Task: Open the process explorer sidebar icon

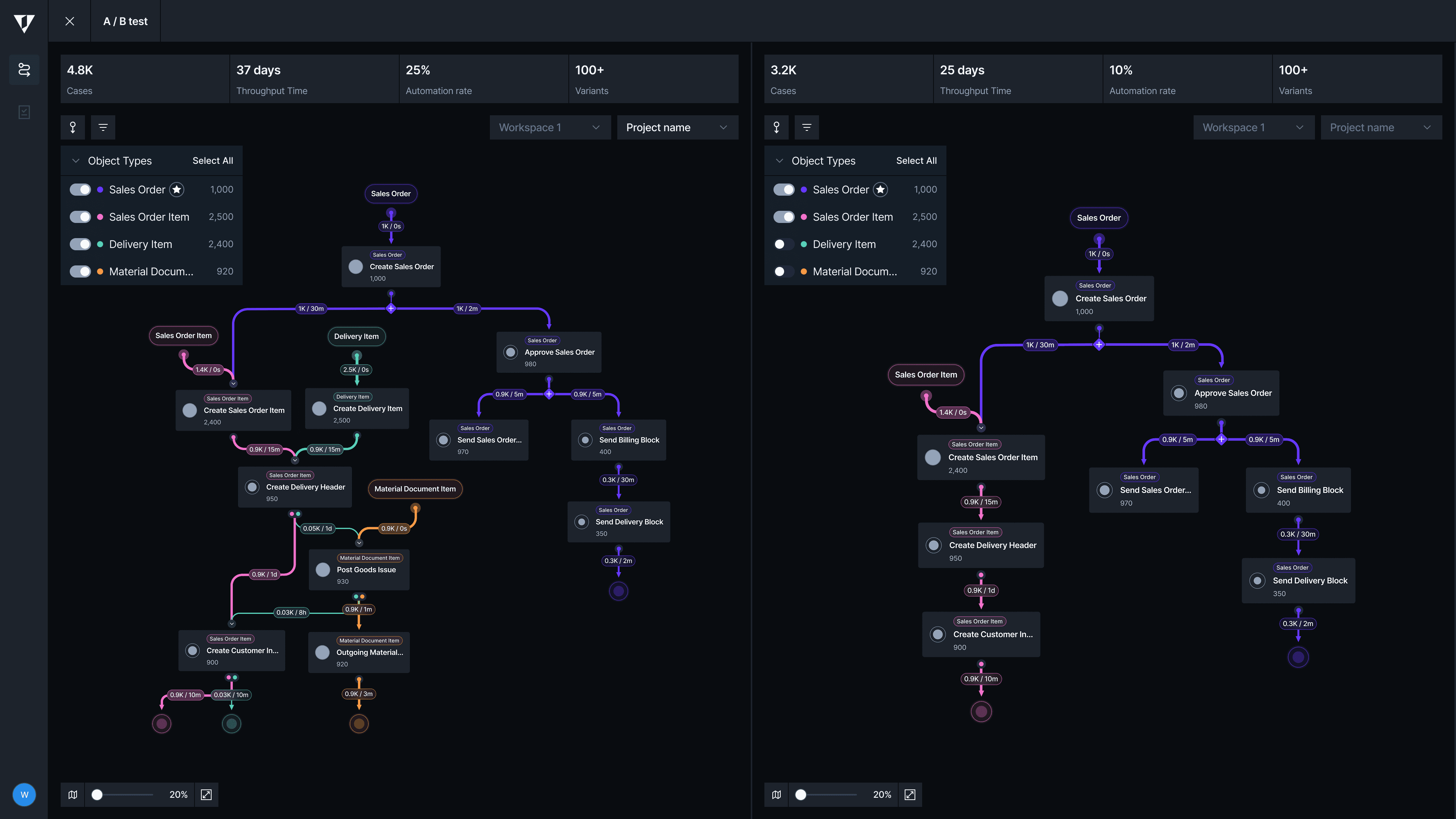Action: 24,69
